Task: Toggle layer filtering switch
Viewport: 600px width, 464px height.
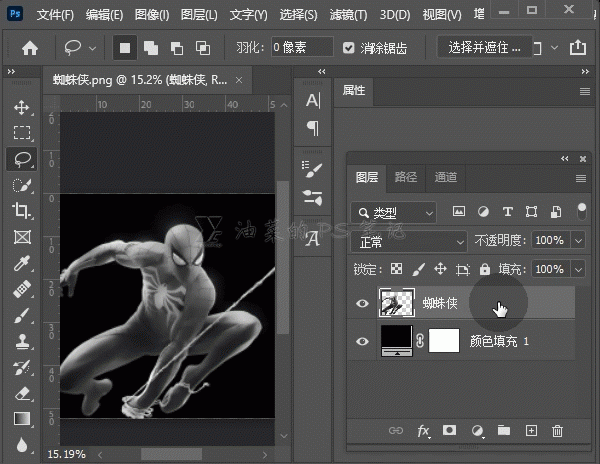Action: coord(581,212)
